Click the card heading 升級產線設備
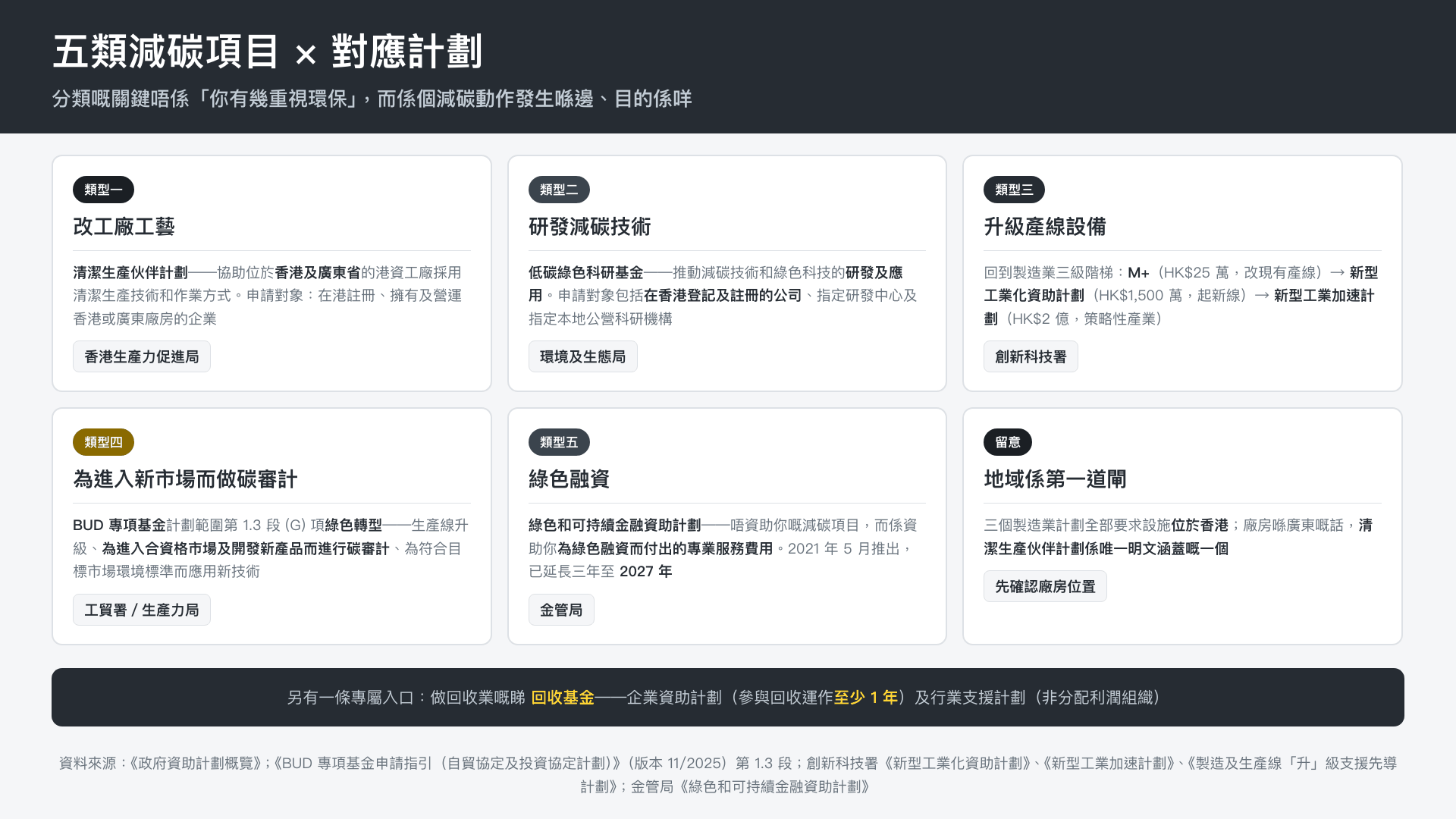This screenshot has height=819, width=1456. click(x=1045, y=227)
